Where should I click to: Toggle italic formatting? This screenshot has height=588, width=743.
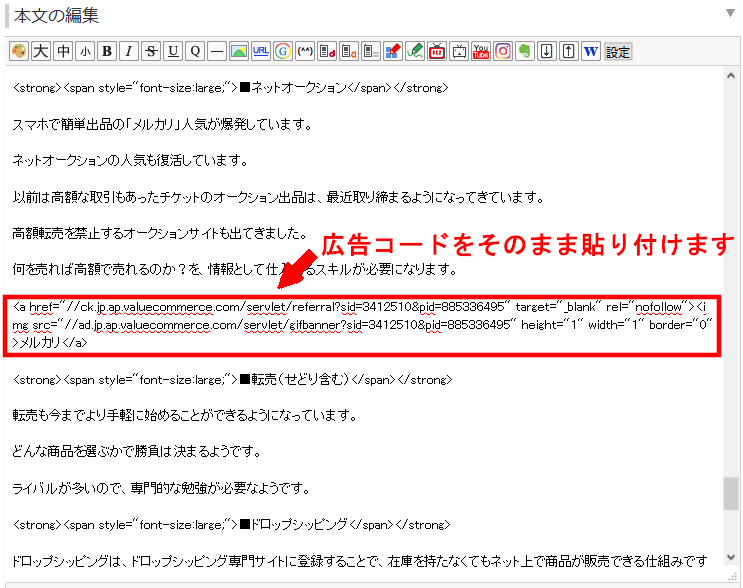click(129, 51)
